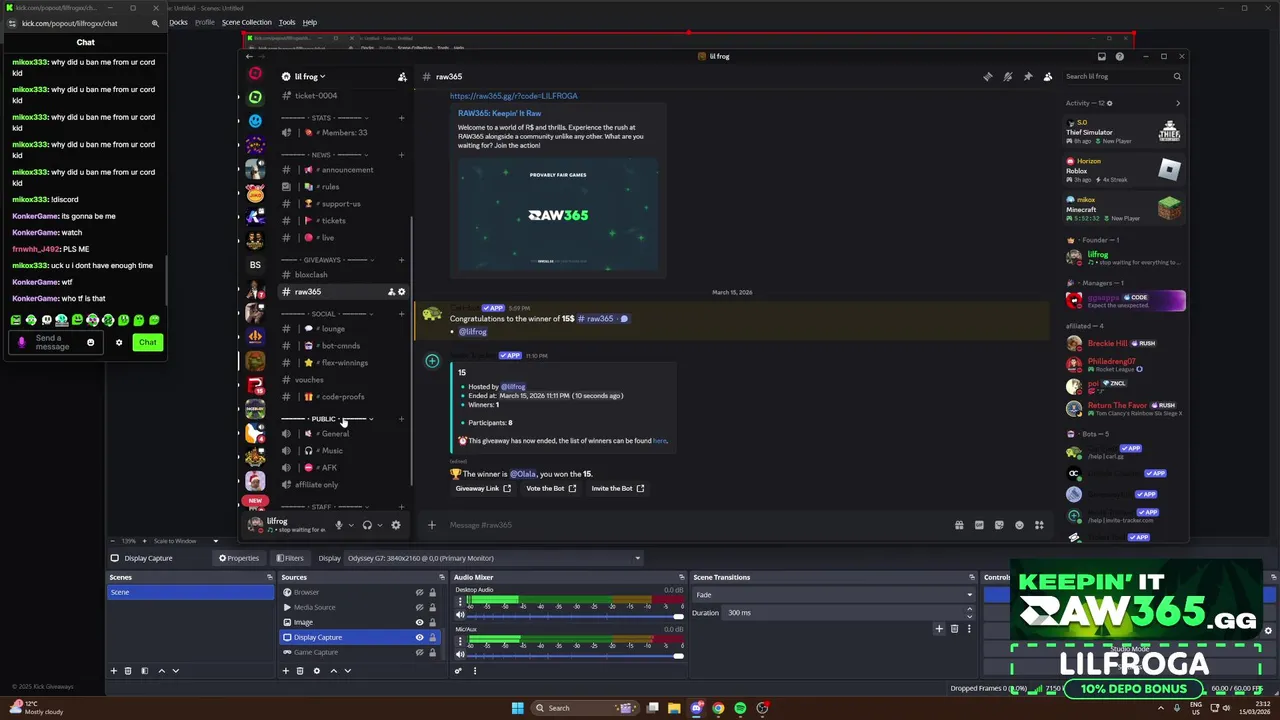The image size is (1280, 720).
Task: Open the Display monitor dropdown Odyssey G7
Action: pos(493,558)
